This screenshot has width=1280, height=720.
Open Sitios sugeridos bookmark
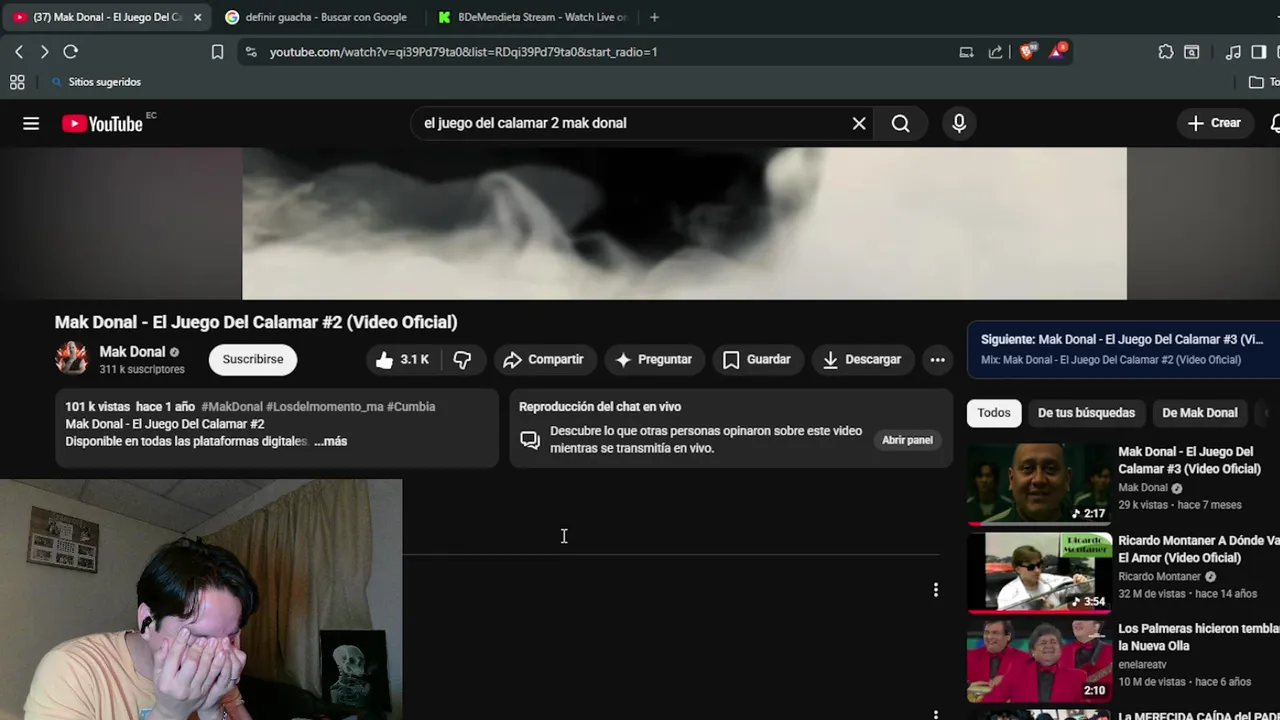tap(96, 82)
